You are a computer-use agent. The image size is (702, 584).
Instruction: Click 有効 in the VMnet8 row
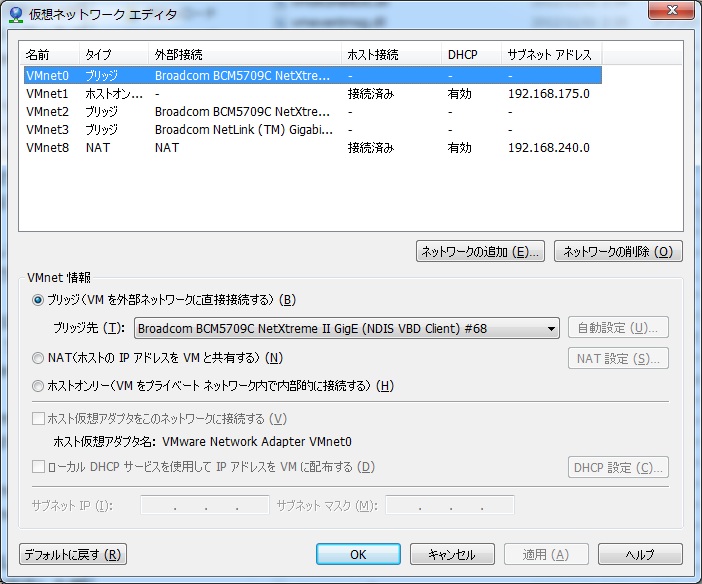tap(459, 147)
